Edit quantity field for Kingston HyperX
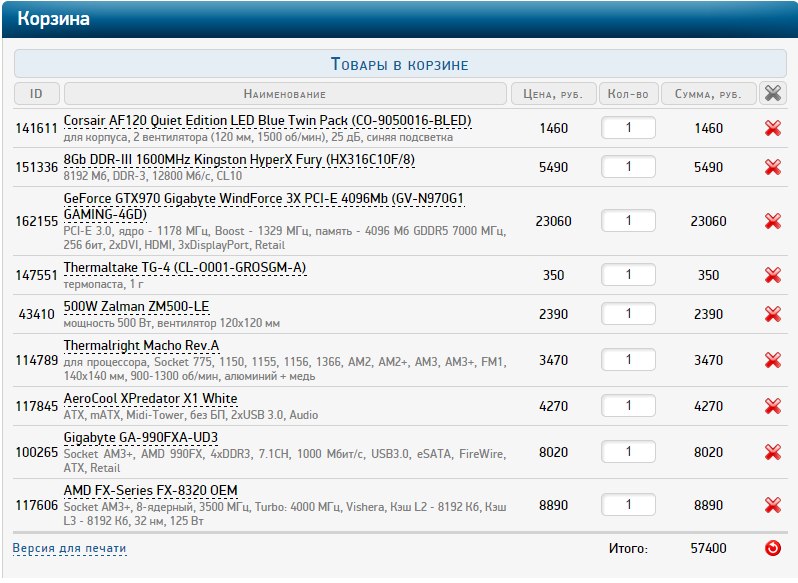 (629, 167)
